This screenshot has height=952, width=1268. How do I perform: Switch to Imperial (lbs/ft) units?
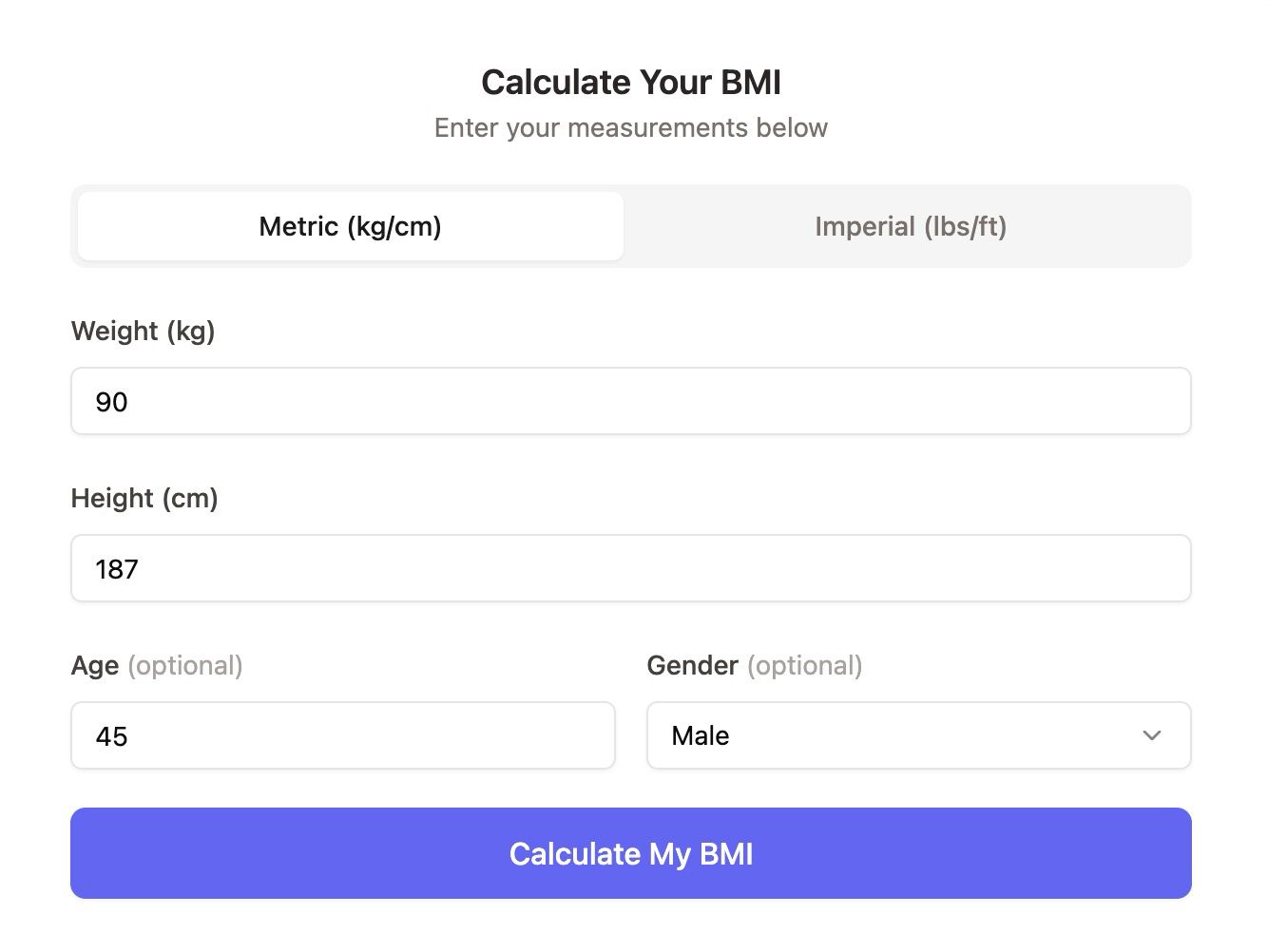tap(910, 226)
